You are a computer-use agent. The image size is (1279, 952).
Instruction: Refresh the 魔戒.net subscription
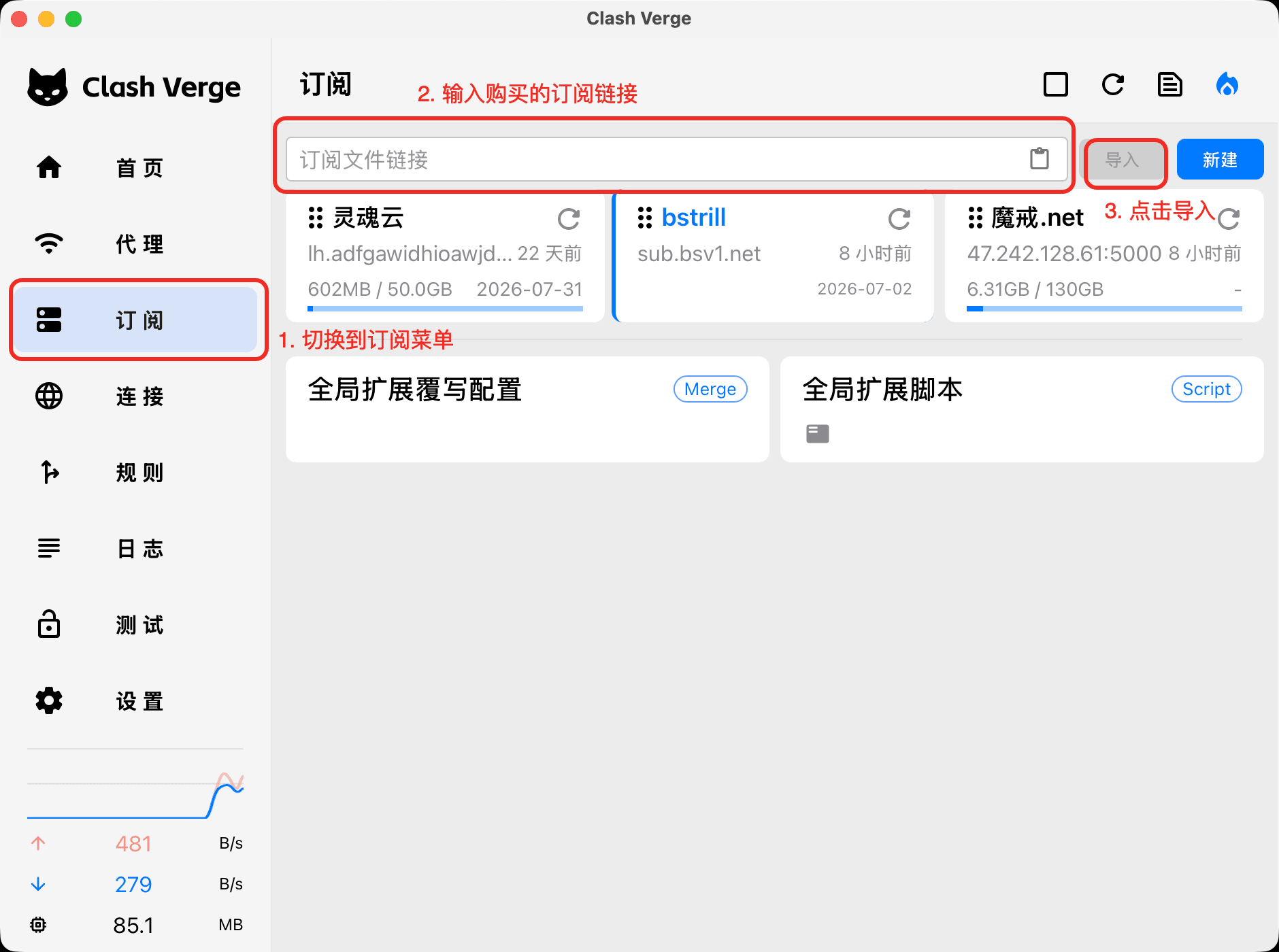[x=1229, y=219]
